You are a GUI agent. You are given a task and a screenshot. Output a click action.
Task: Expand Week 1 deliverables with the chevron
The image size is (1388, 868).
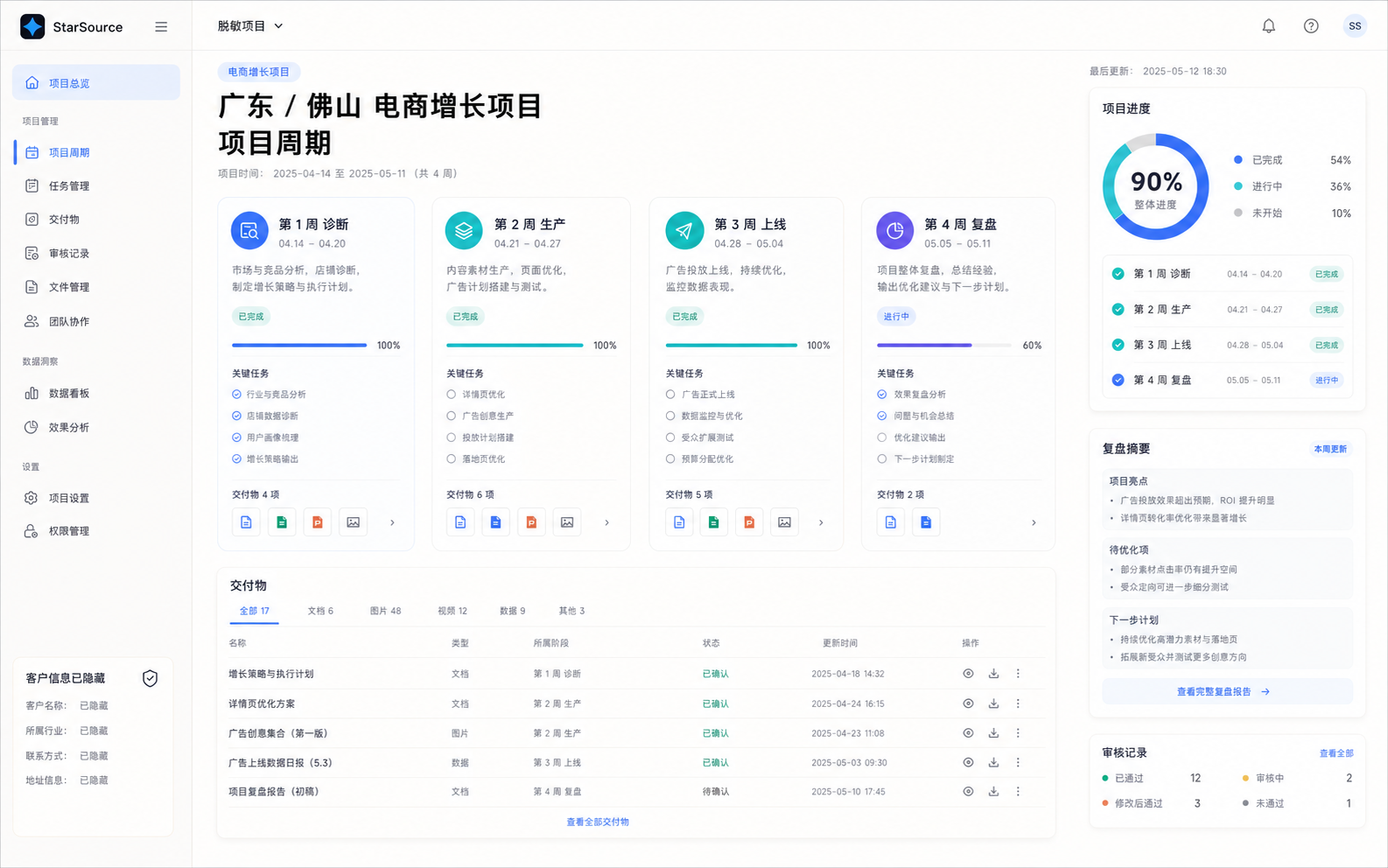392,522
